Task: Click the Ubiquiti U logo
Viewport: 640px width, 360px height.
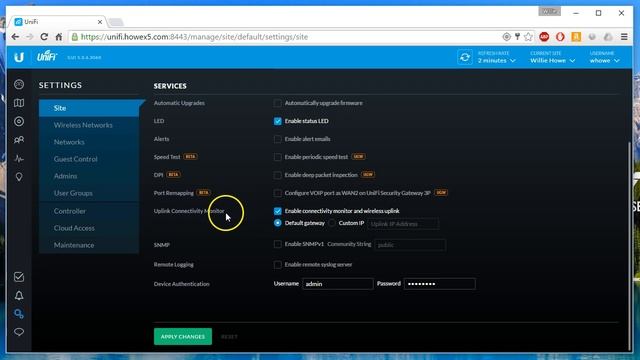Action: [x=19, y=57]
